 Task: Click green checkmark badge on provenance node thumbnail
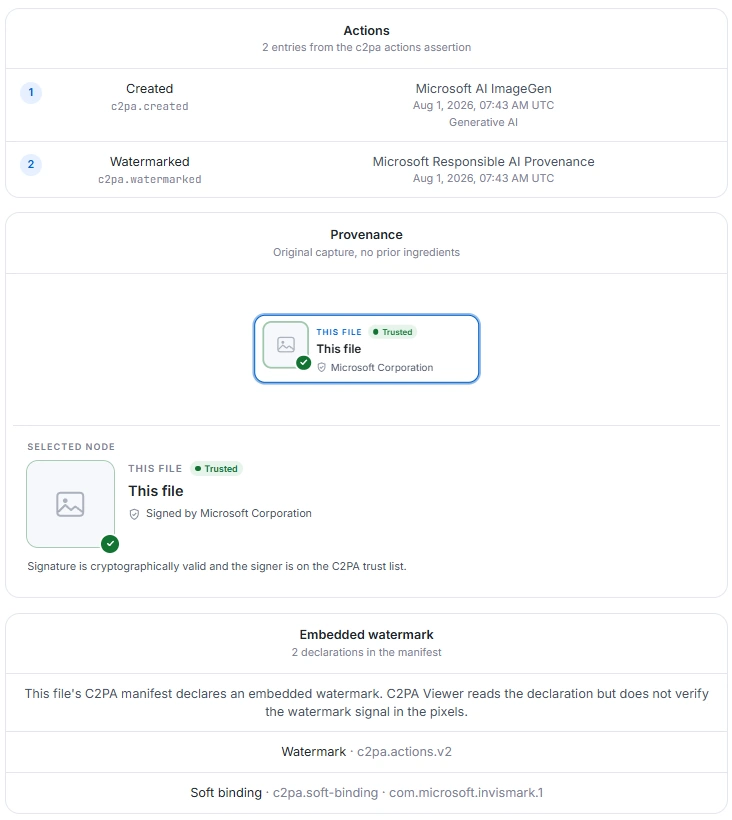[304, 362]
